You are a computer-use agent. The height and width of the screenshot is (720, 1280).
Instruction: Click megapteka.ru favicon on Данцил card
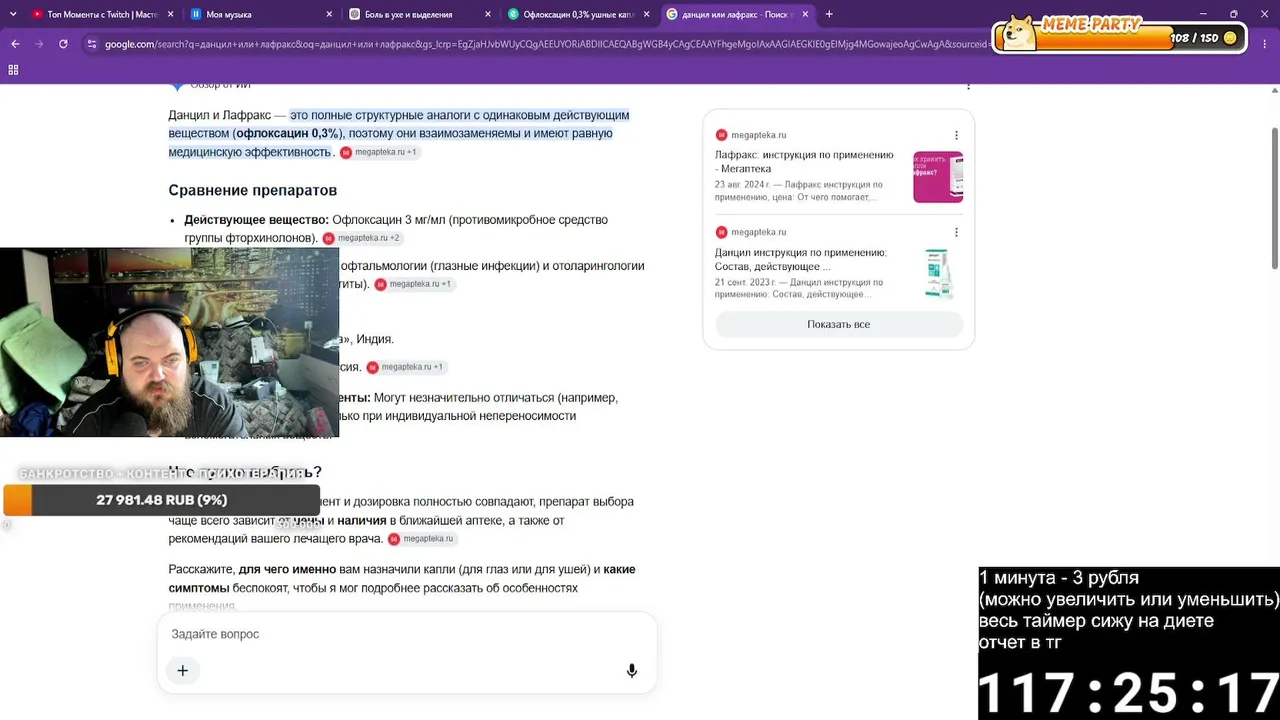(721, 232)
